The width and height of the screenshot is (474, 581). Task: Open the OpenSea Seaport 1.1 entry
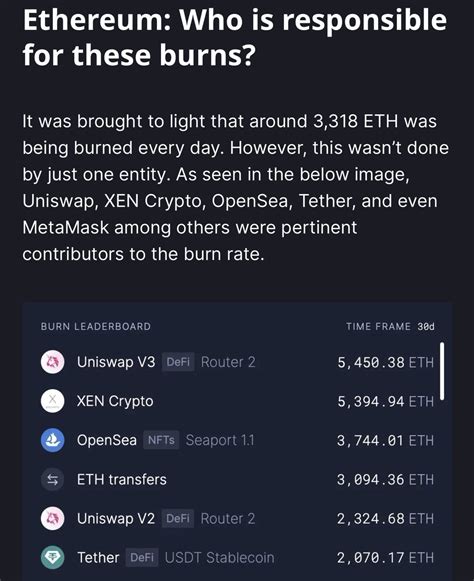(237, 440)
